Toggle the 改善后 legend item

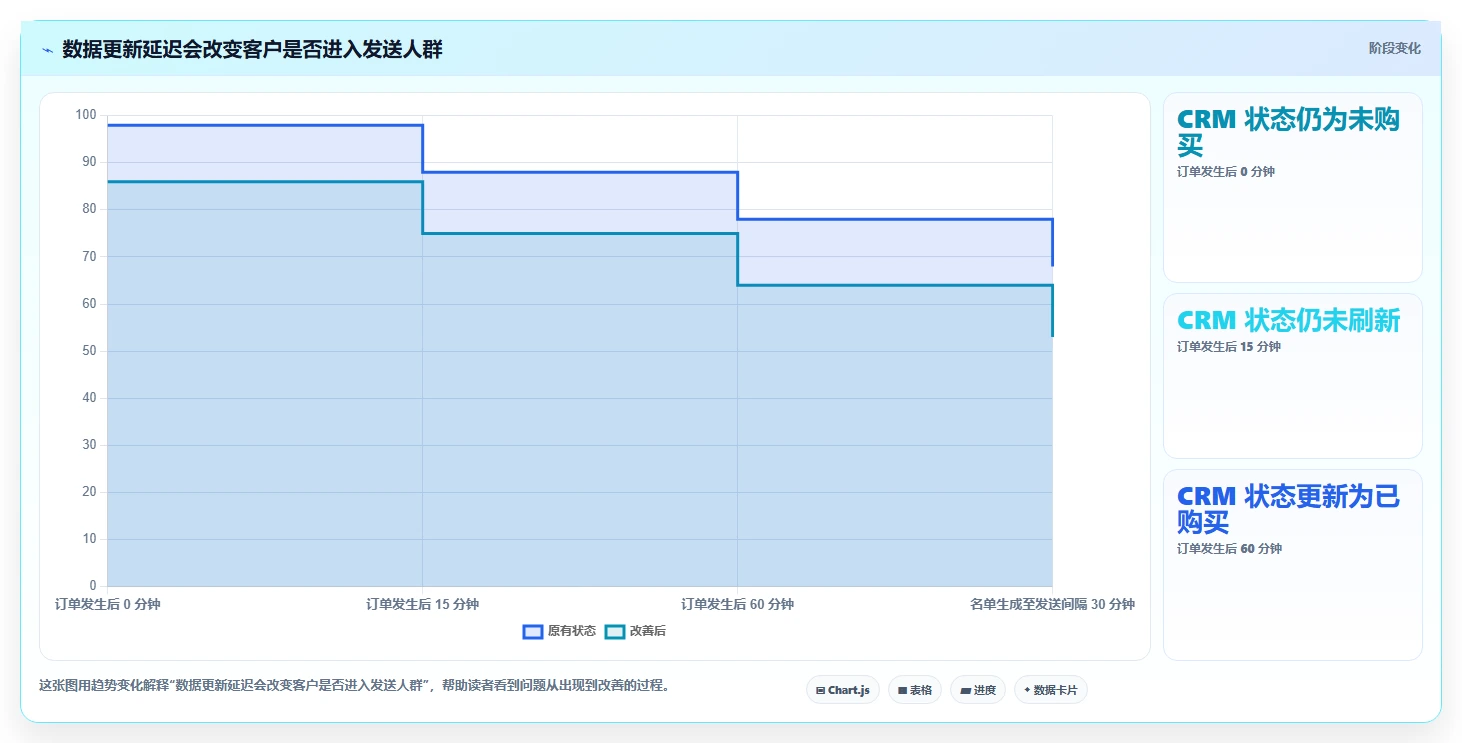tap(636, 631)
